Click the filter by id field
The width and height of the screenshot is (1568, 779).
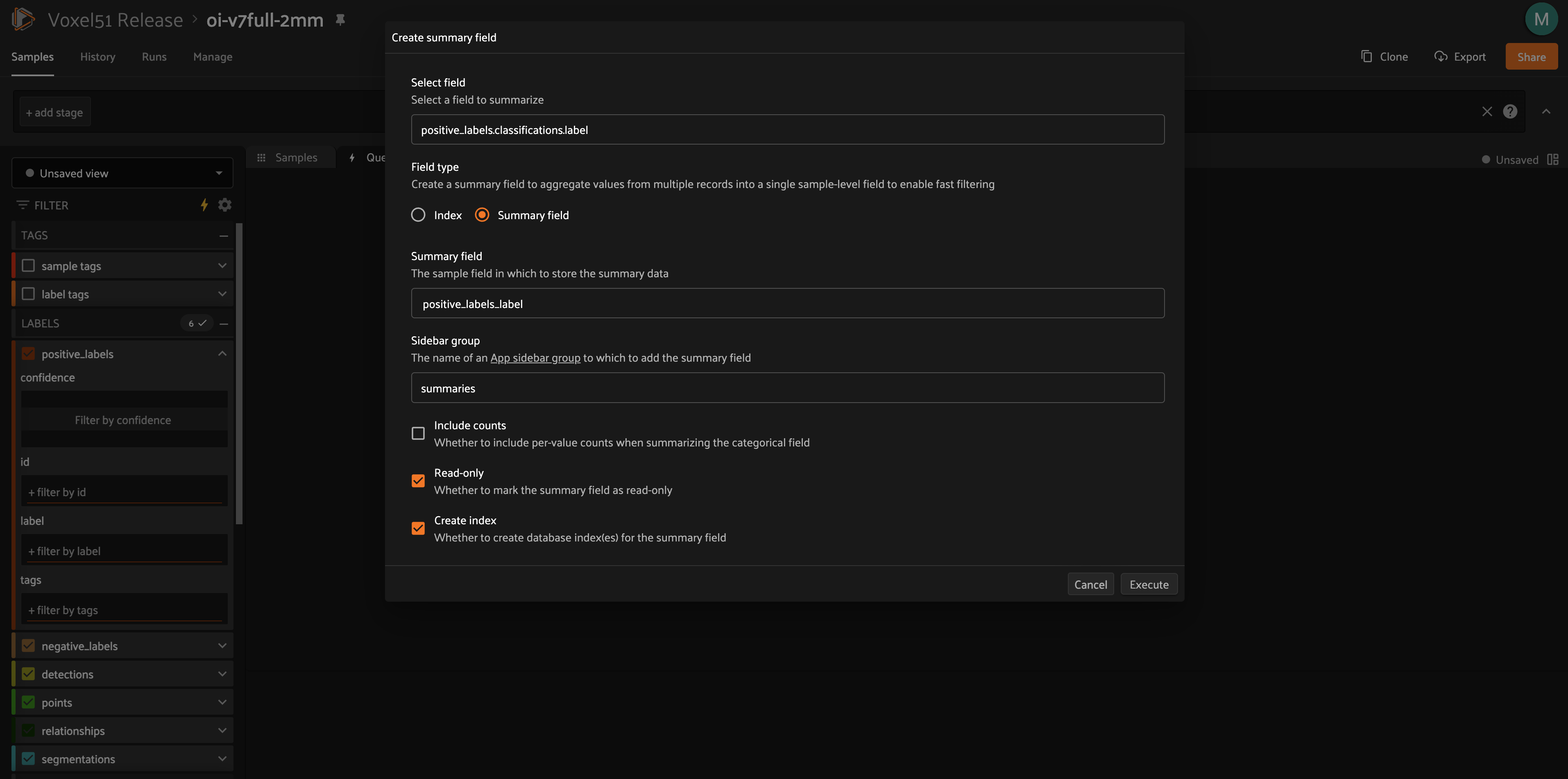pos(124,491)
